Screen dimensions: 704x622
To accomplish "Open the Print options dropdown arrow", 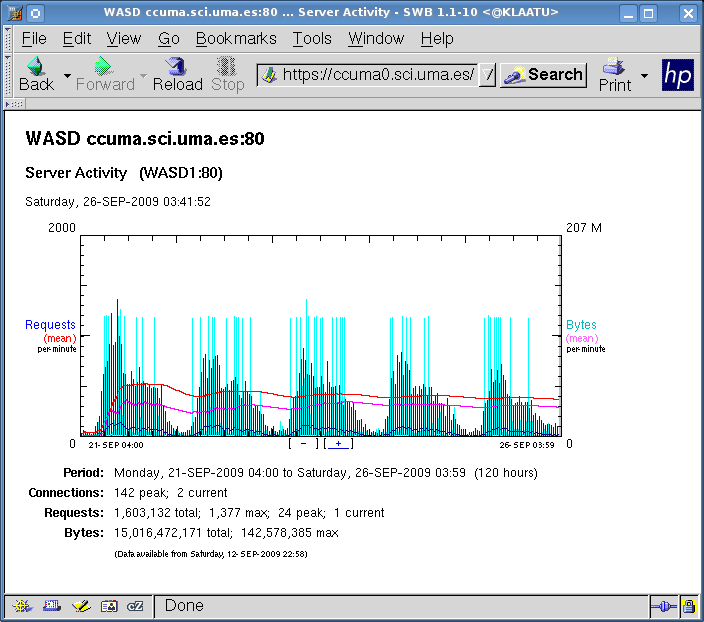I will (x=644, y=75).
